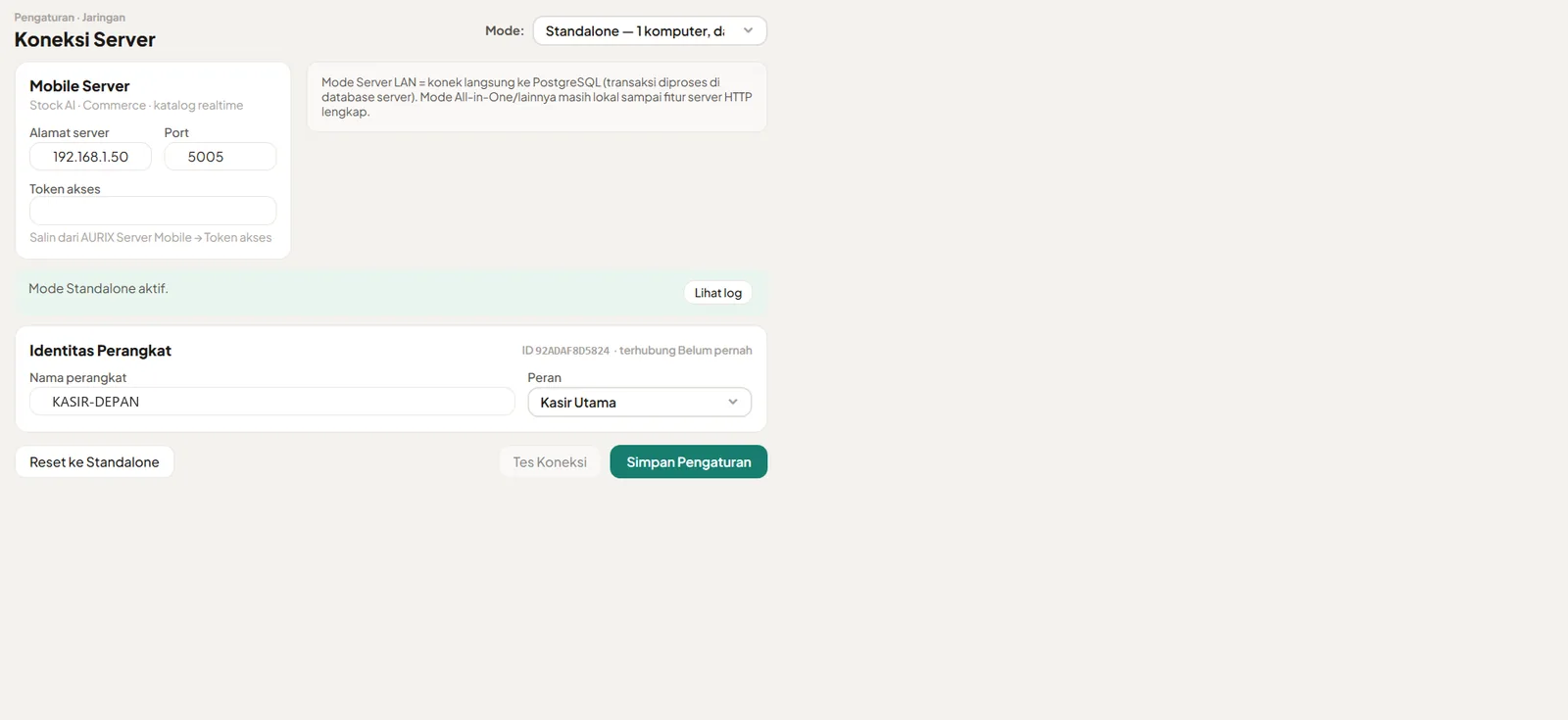
Task: Click the Mode Server LAN info paragraph
Action: 537,97
